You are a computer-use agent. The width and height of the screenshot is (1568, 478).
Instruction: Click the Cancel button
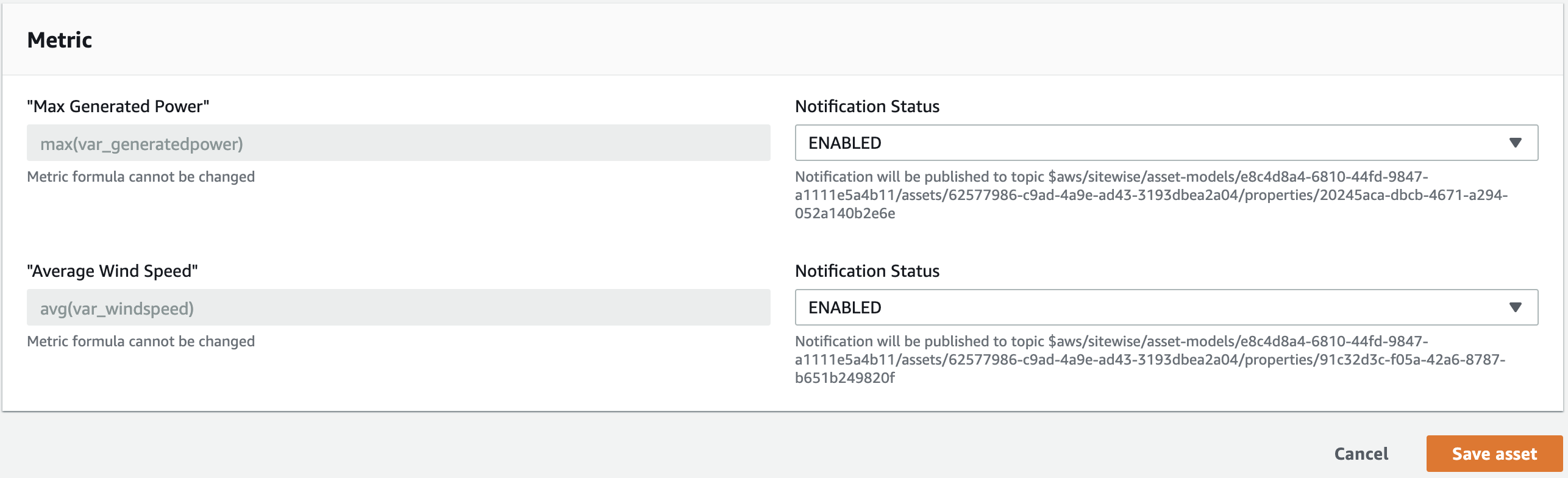(1361, 454)
